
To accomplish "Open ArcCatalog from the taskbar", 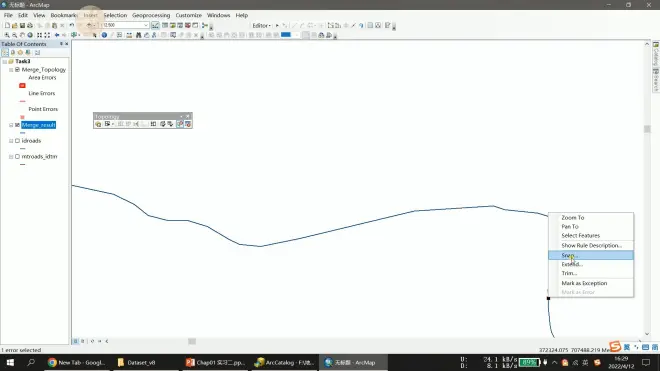I will pos(285,363).
